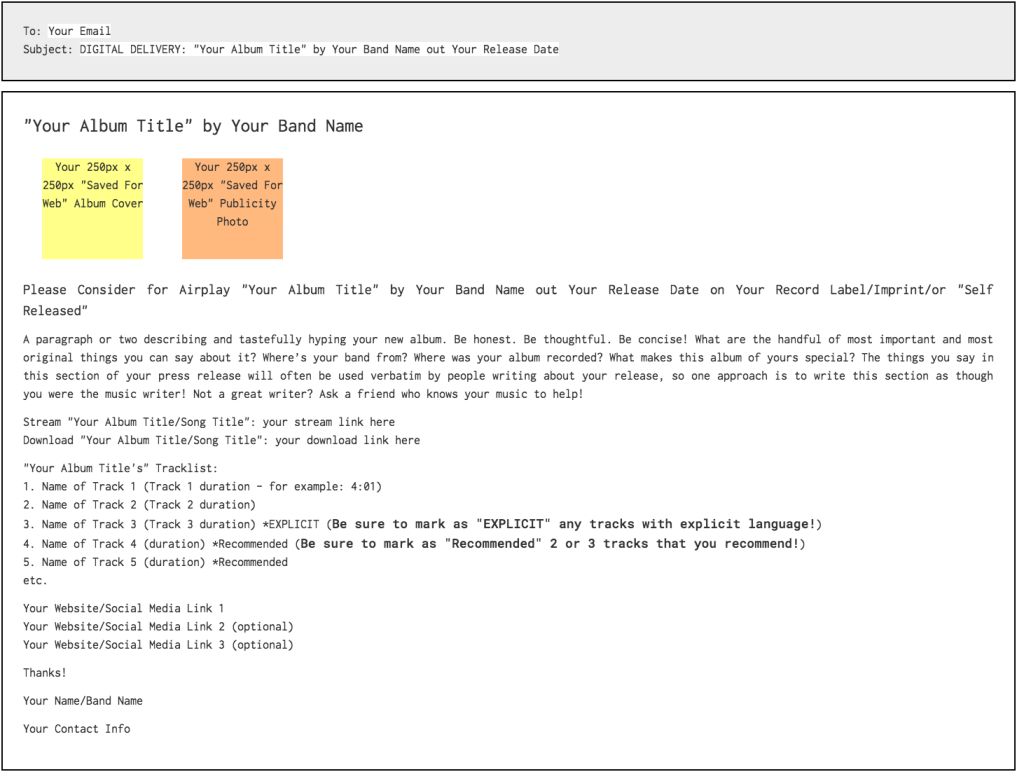Click the heading "Your Album Title" by Your Band Name
This screenshot has width=1024, height=772.
coord(193,126)
